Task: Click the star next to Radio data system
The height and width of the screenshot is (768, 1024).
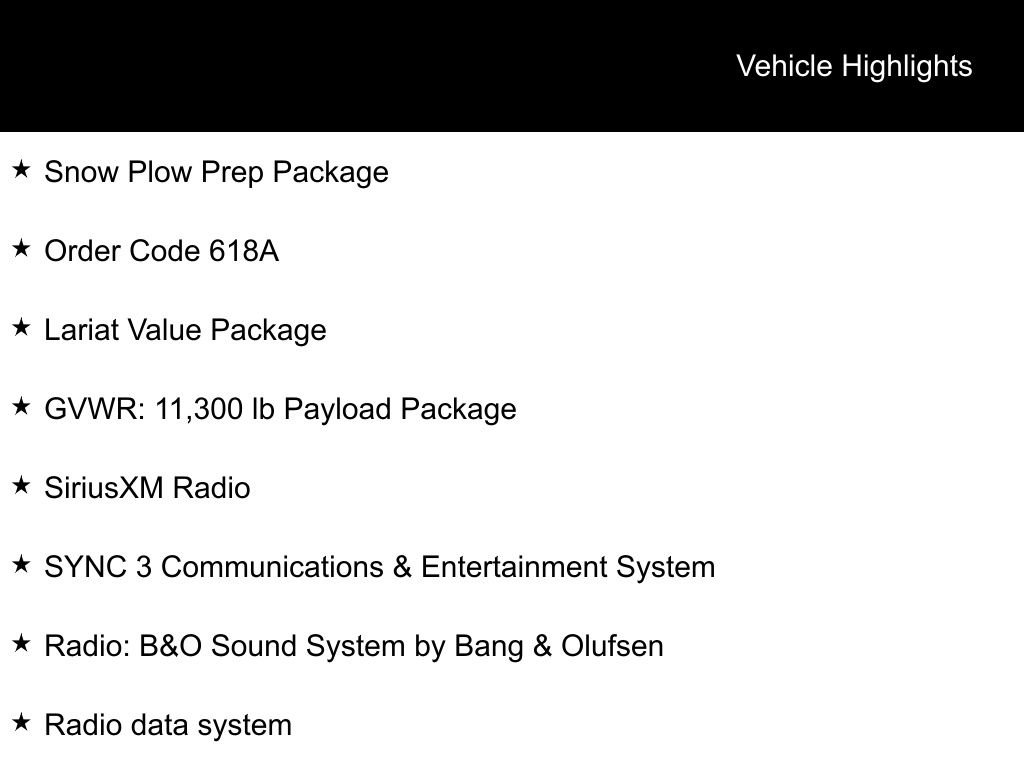Action: (21, 723)
